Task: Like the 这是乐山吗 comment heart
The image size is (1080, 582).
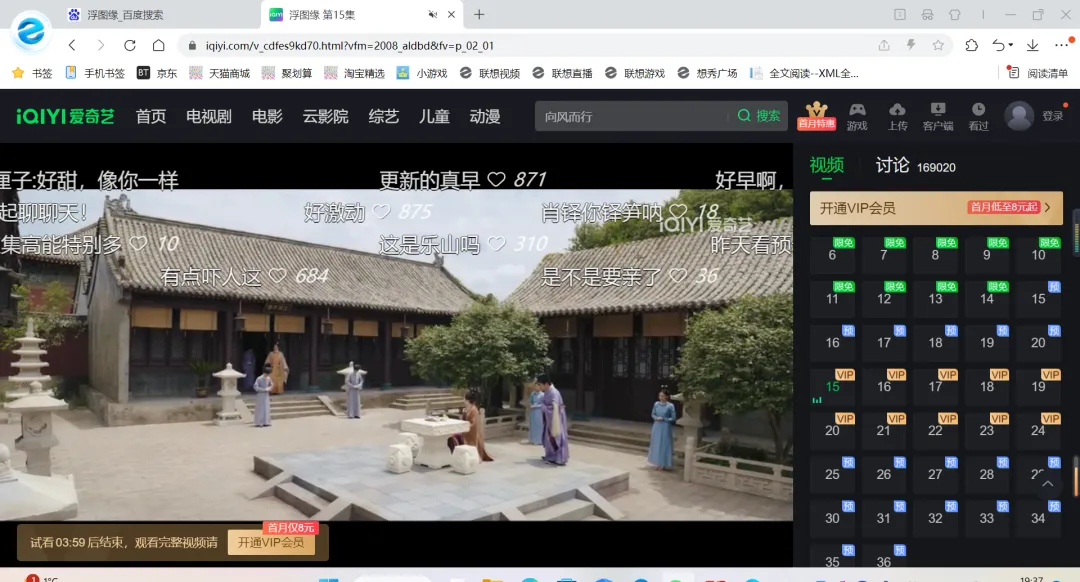Action: pyautogui.click(x=497, y=244)
